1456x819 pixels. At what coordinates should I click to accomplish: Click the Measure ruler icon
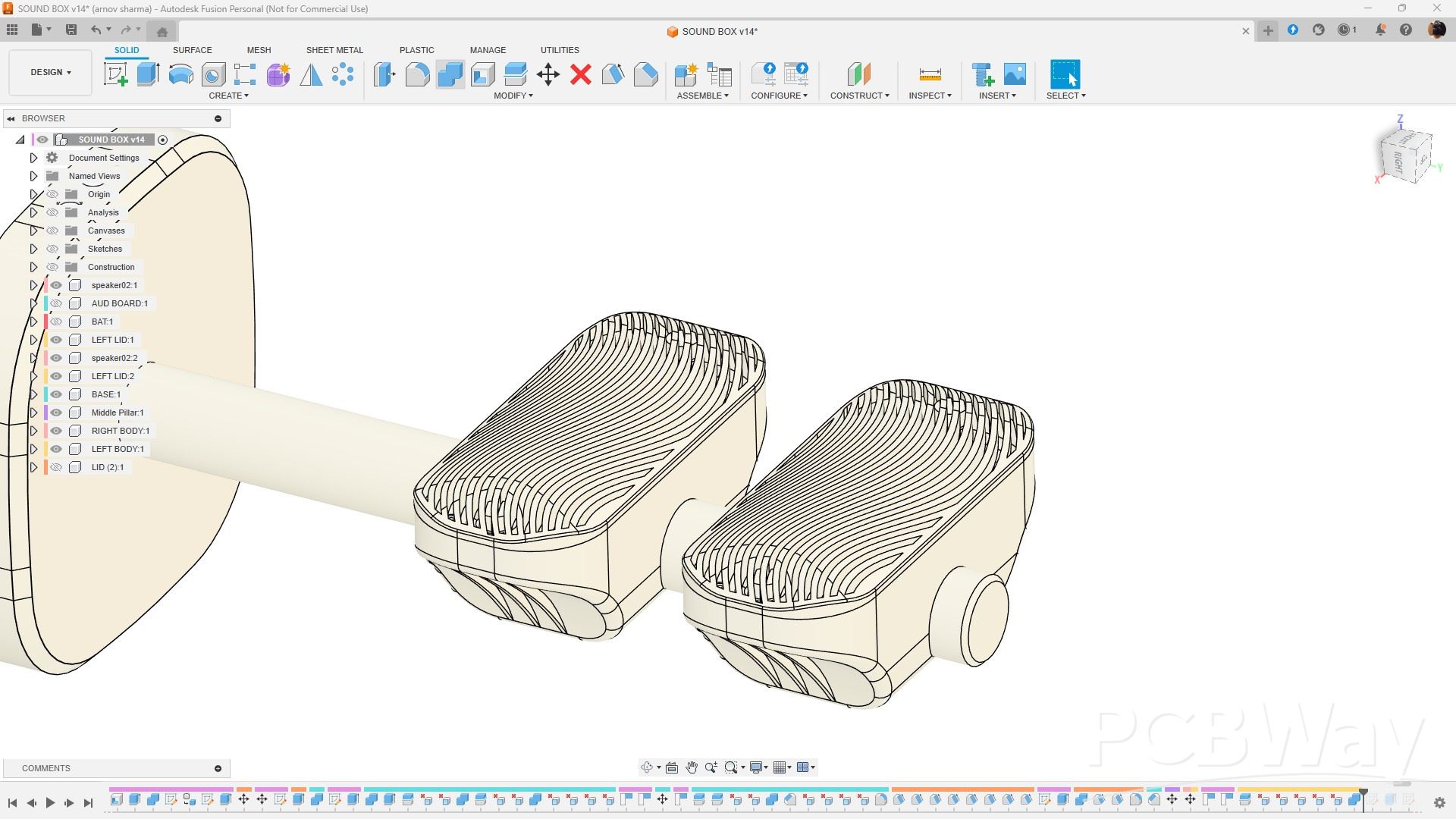coord(930,74)
